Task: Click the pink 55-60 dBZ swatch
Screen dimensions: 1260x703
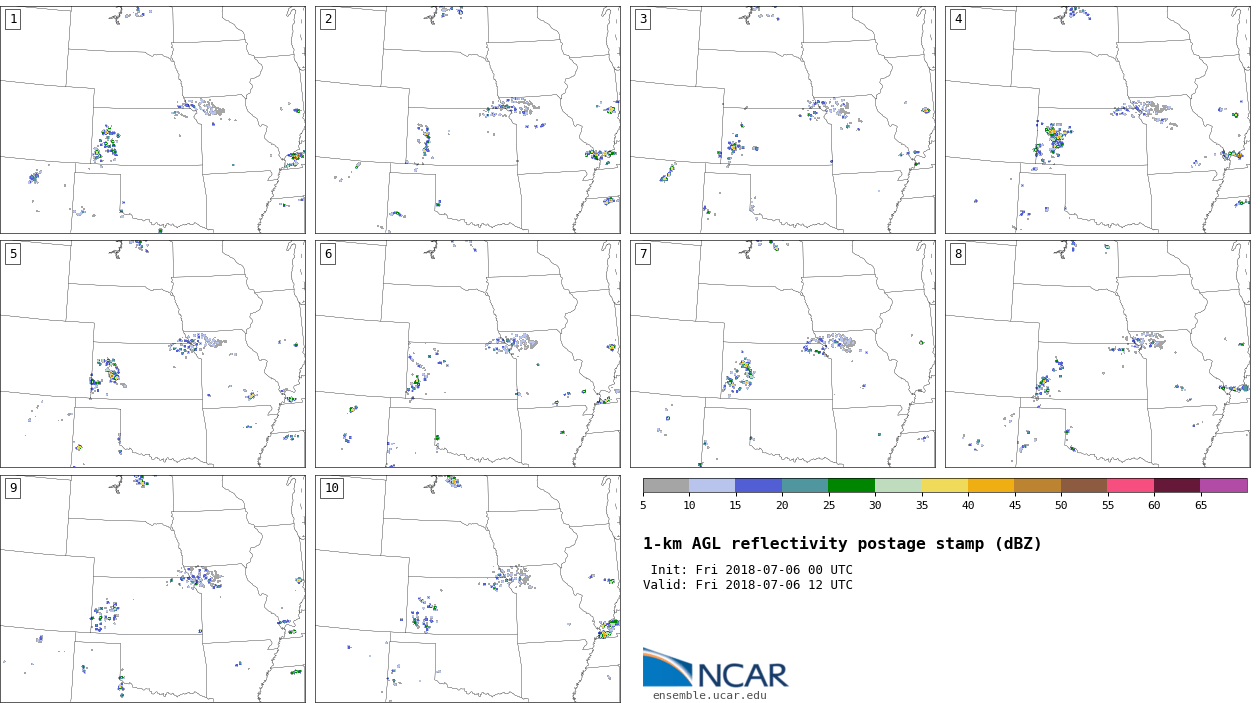Action: [1131, 485]
